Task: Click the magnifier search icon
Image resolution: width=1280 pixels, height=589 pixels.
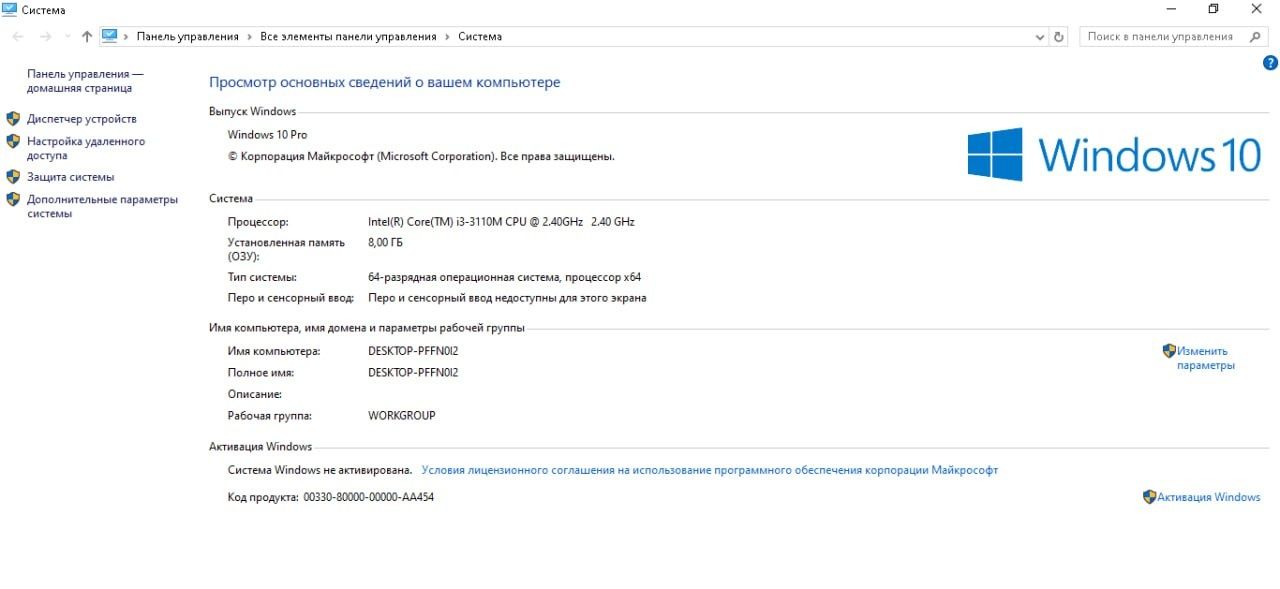Action: pyautogui.click(x=1255, y=36)
